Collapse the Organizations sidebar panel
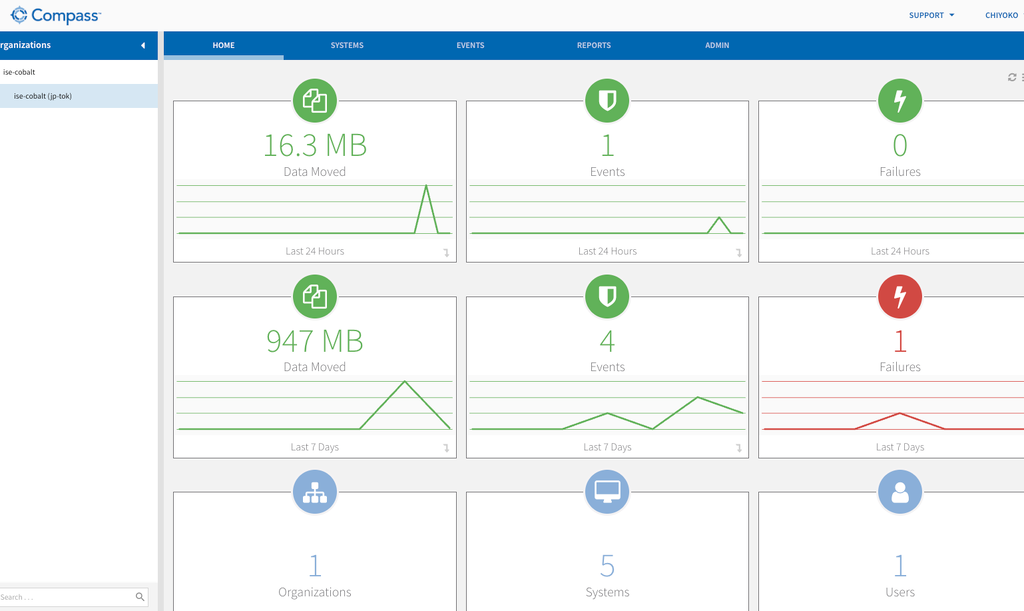This screenshot has width=1024, height=611. pos(143,45)
